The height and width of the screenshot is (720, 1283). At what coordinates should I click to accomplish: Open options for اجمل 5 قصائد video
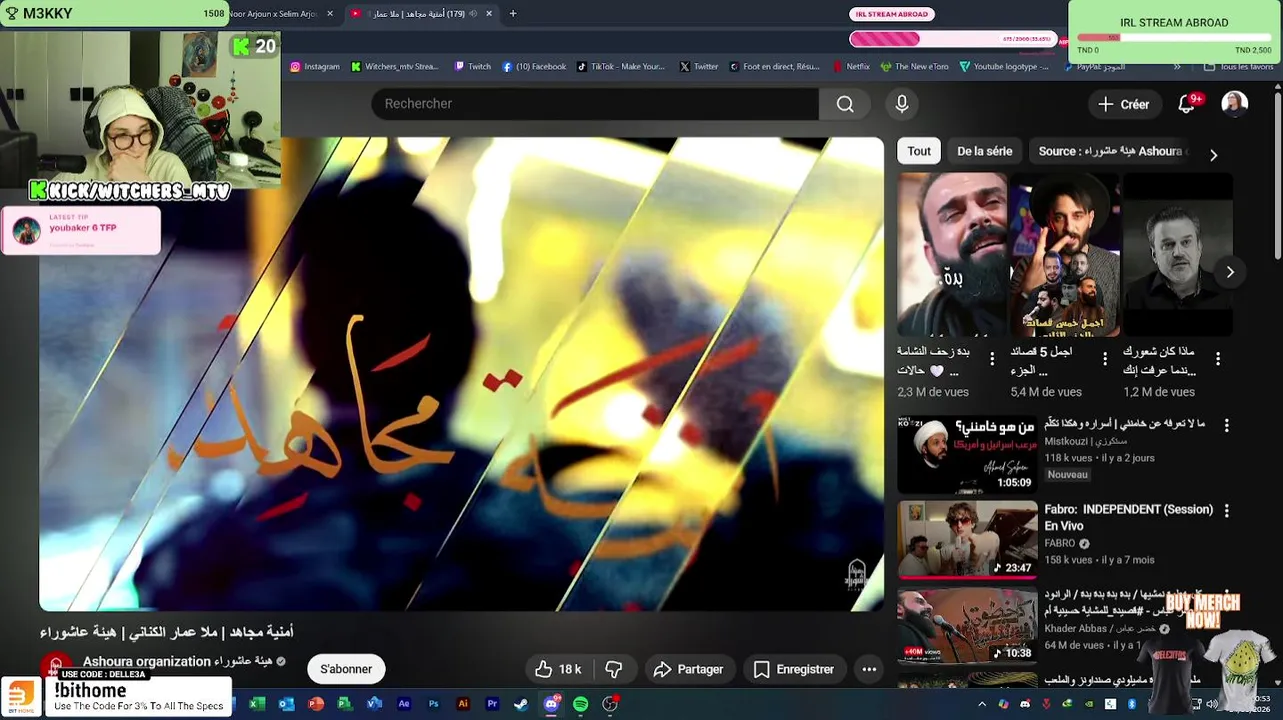1104,358
